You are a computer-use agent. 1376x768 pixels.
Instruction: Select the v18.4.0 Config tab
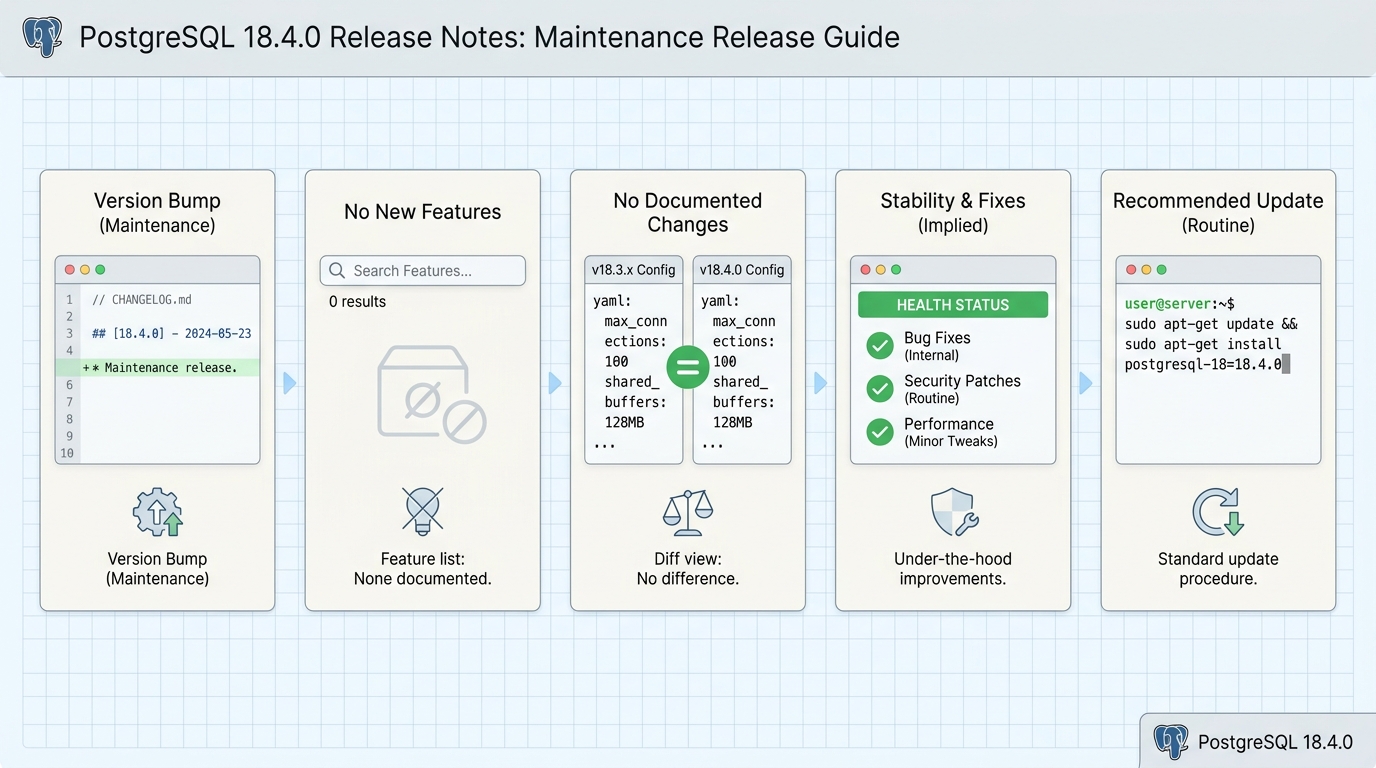pyautogui.click(x=742, y=270)
